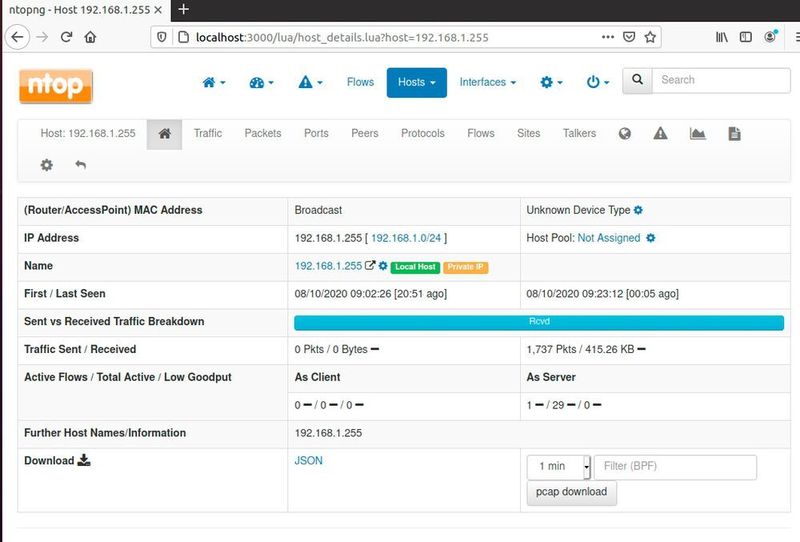The image size is (800, 542).
Task: Close the ntopng host tab
Action: point(158,10)
